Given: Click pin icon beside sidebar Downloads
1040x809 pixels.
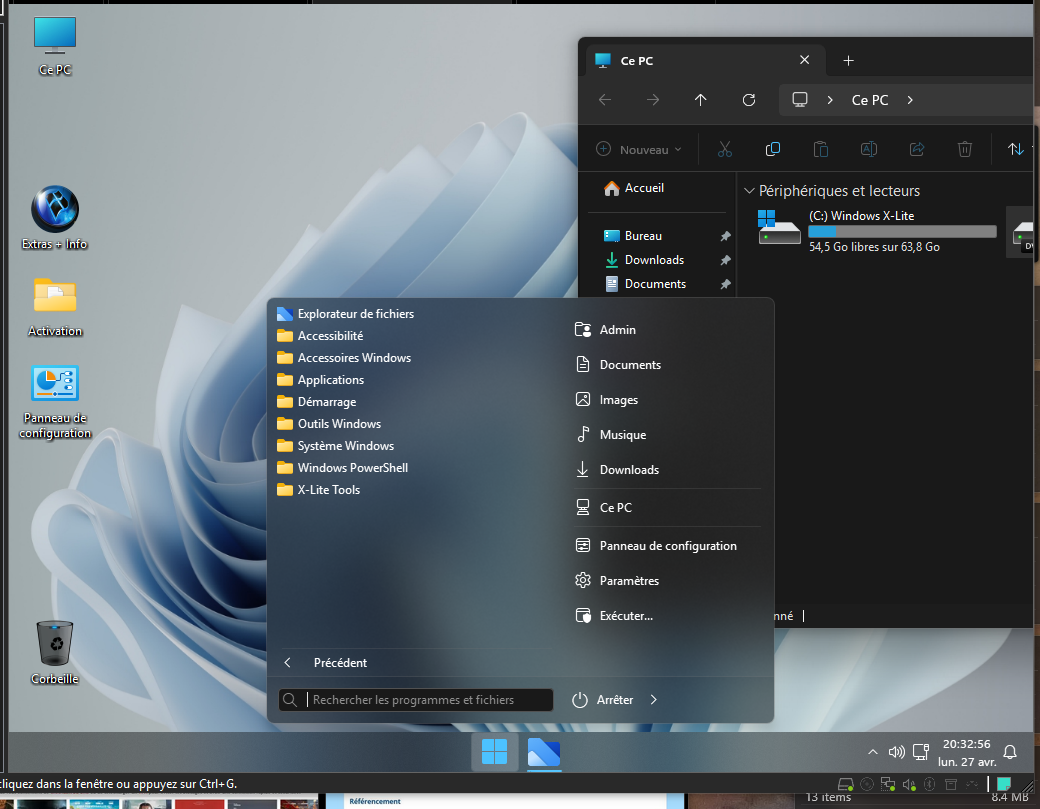Looking at the screenshot, I should tap(726, 260).
